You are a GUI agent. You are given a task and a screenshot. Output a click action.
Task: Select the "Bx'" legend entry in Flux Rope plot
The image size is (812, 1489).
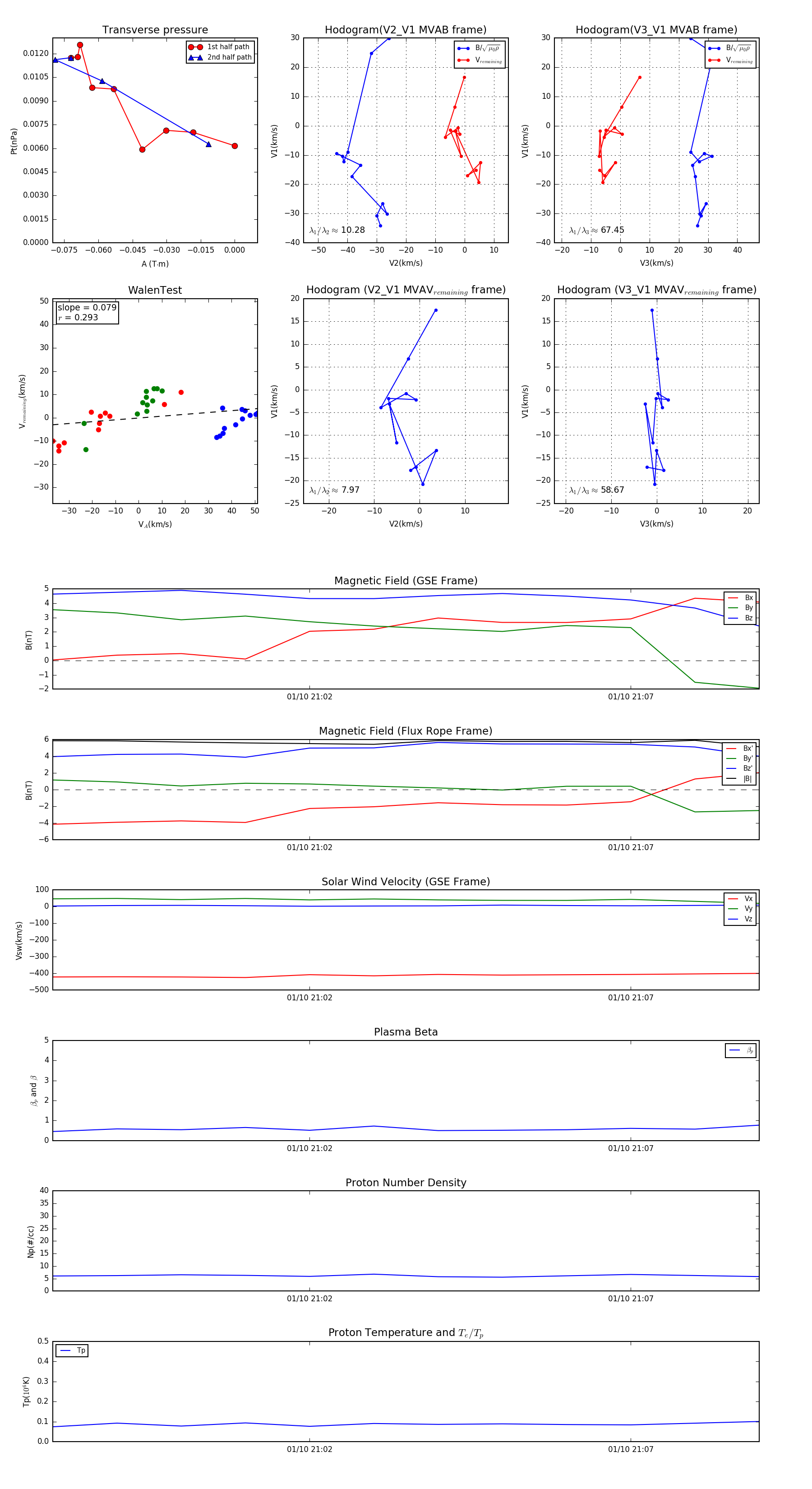[x=740, y=748]
